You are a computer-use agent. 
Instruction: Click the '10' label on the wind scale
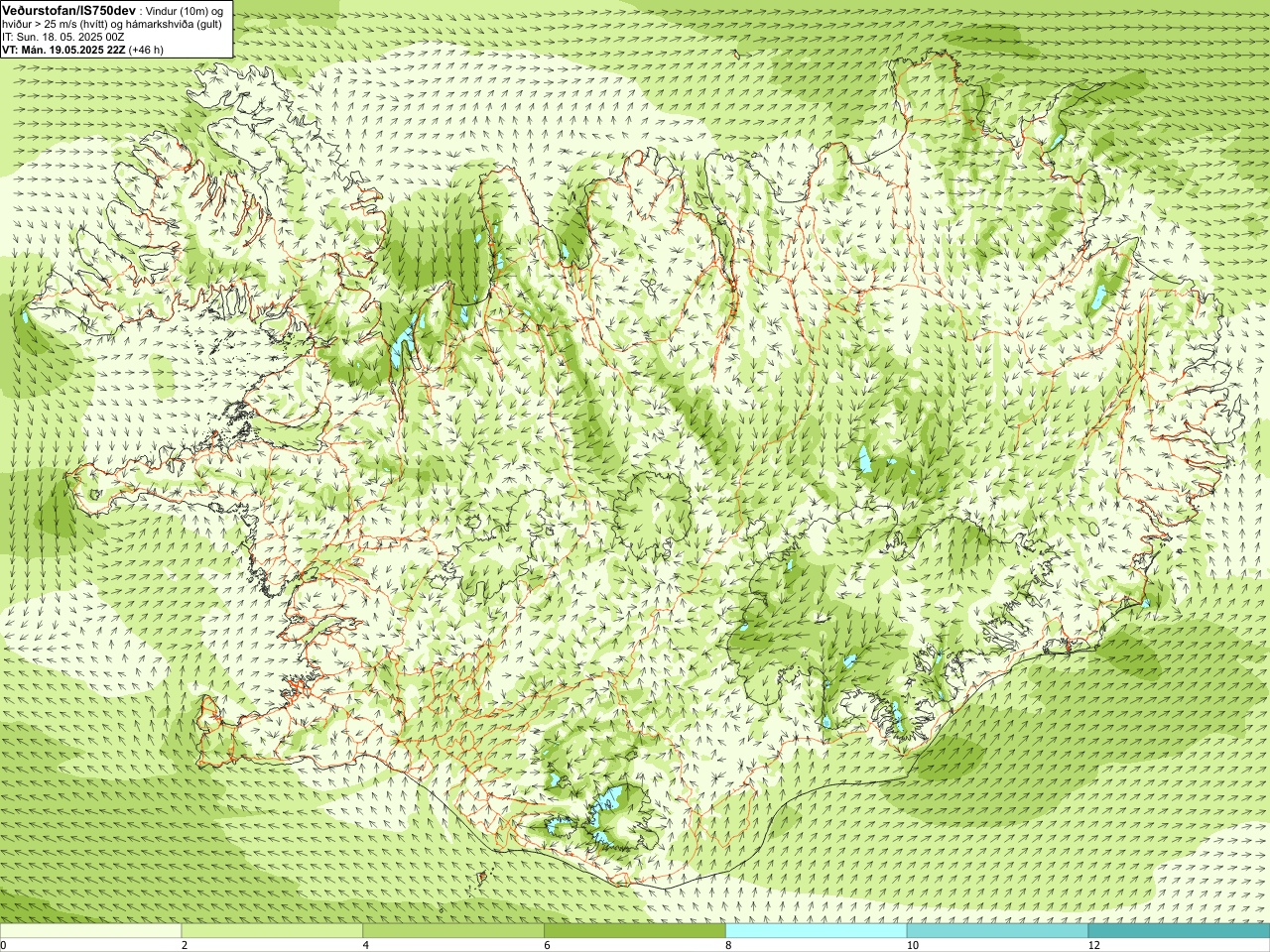coord(912,946)
